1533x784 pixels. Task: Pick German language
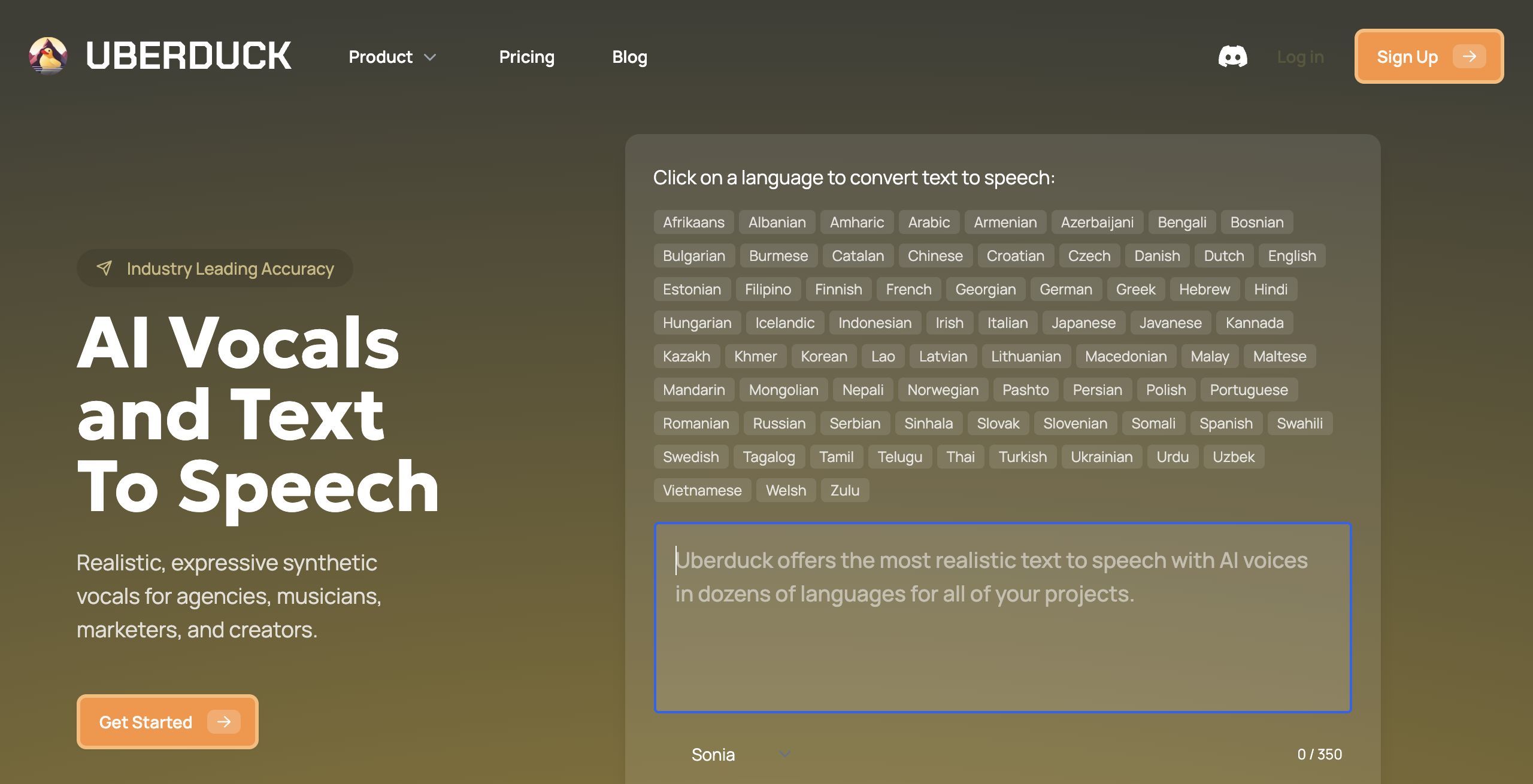[x=1066, y=289]
